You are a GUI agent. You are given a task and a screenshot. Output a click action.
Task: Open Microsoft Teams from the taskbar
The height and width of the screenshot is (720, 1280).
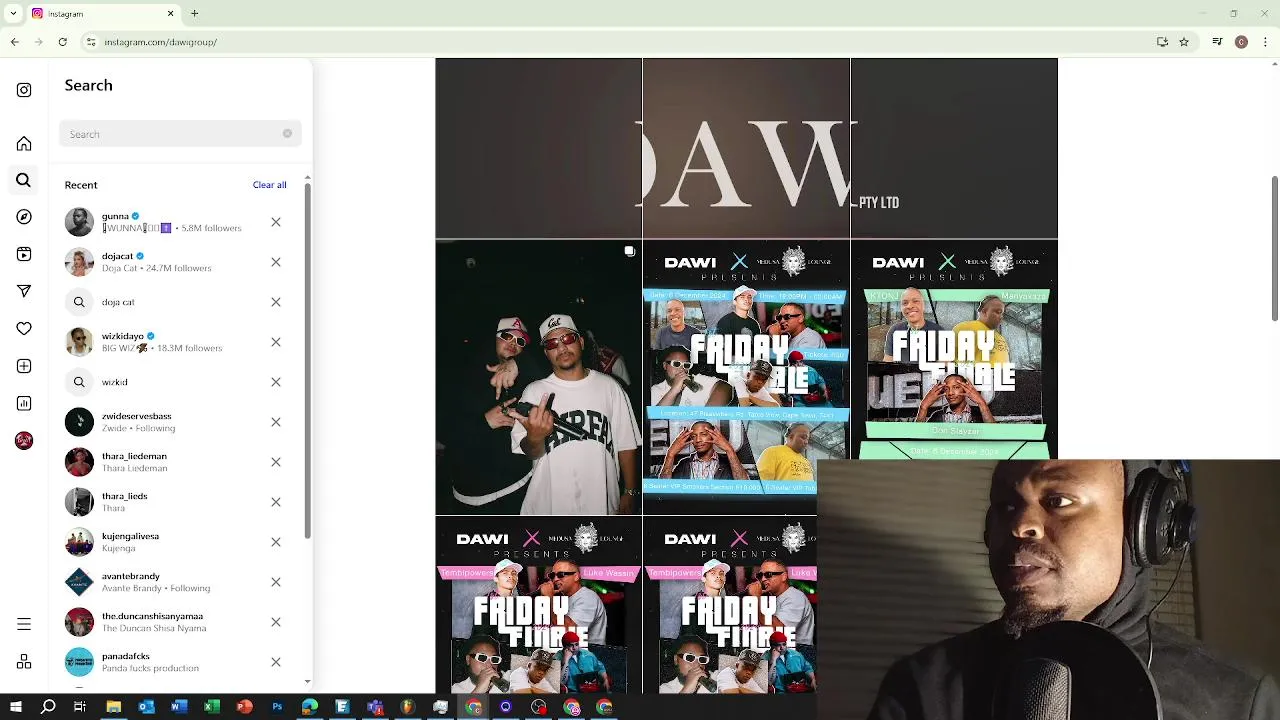click(x=375, y=707)
